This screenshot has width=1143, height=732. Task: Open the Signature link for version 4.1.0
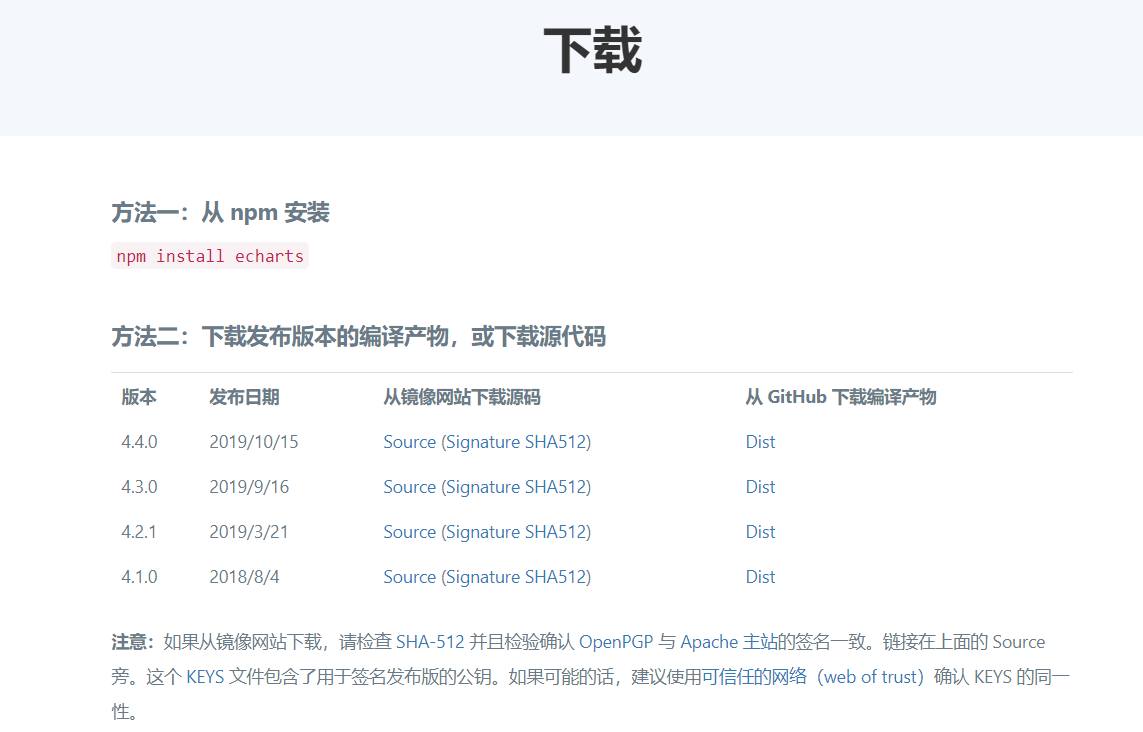[x=483, y=577]
